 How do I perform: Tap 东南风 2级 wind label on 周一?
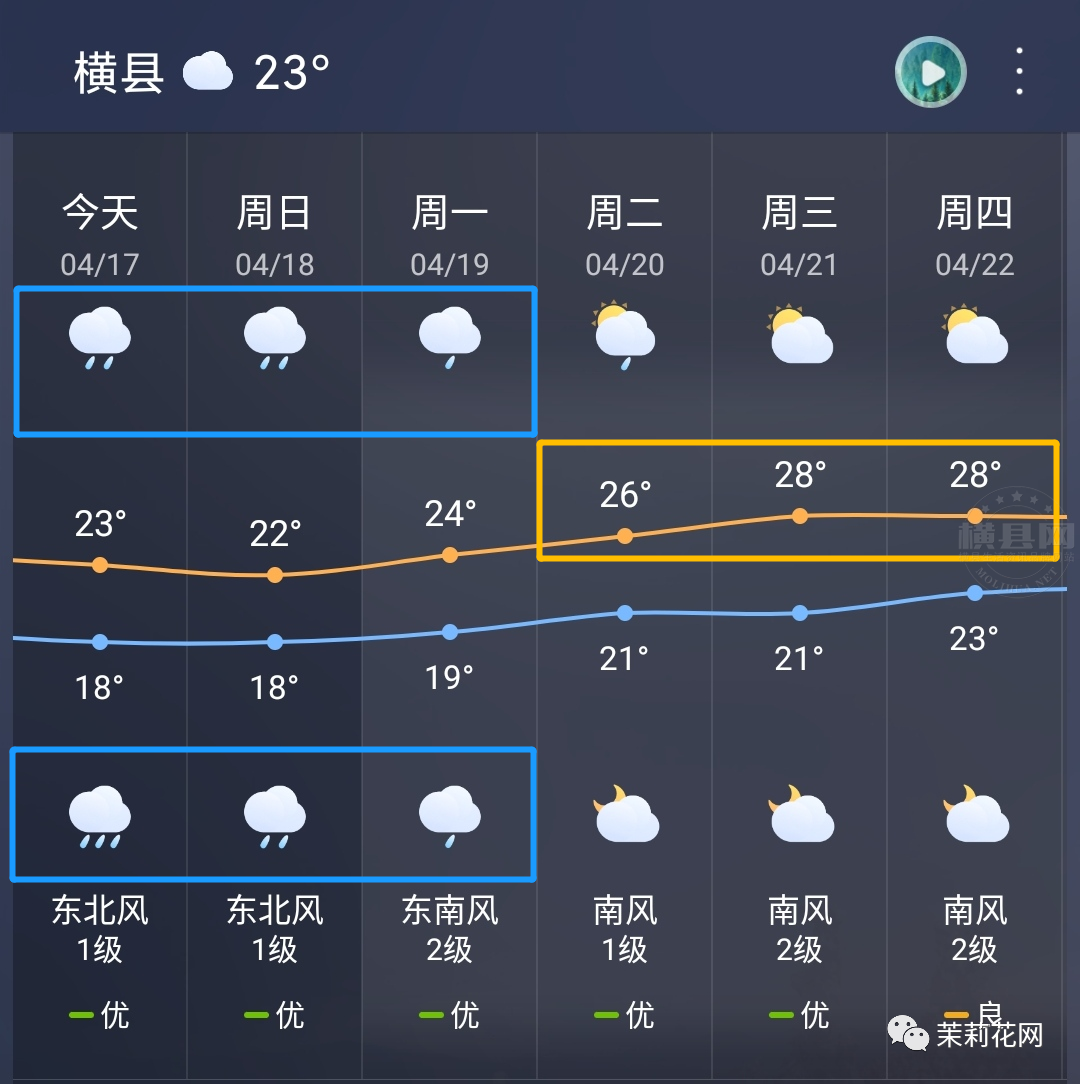tap(449, 929)
